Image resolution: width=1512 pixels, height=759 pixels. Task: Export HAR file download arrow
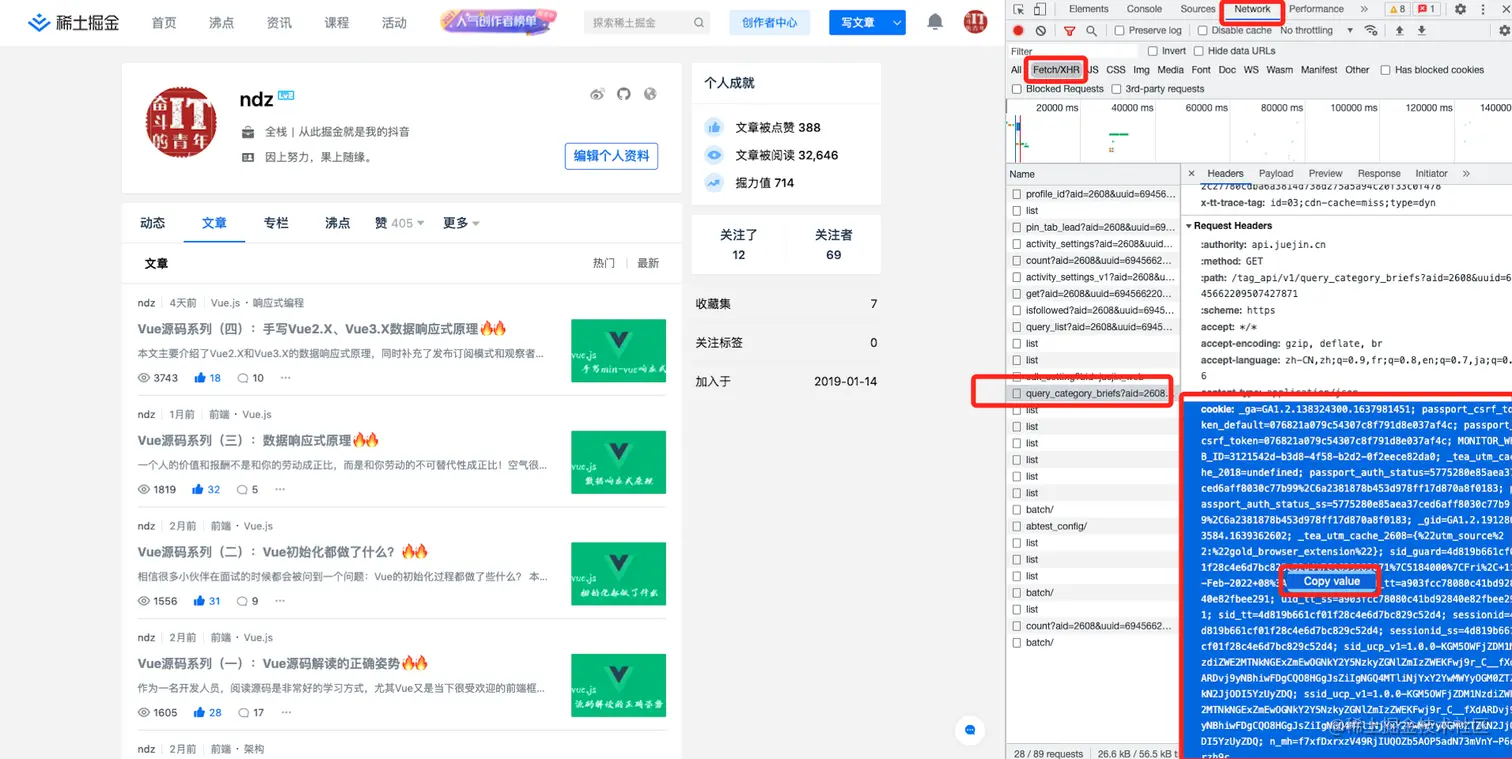(1421, 31)
